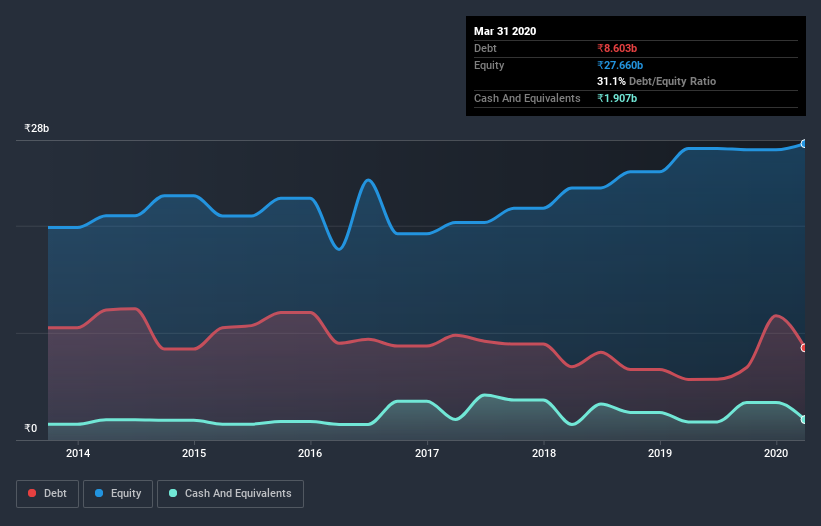Click the 2019 x-axis label

(x=660, y=453)
